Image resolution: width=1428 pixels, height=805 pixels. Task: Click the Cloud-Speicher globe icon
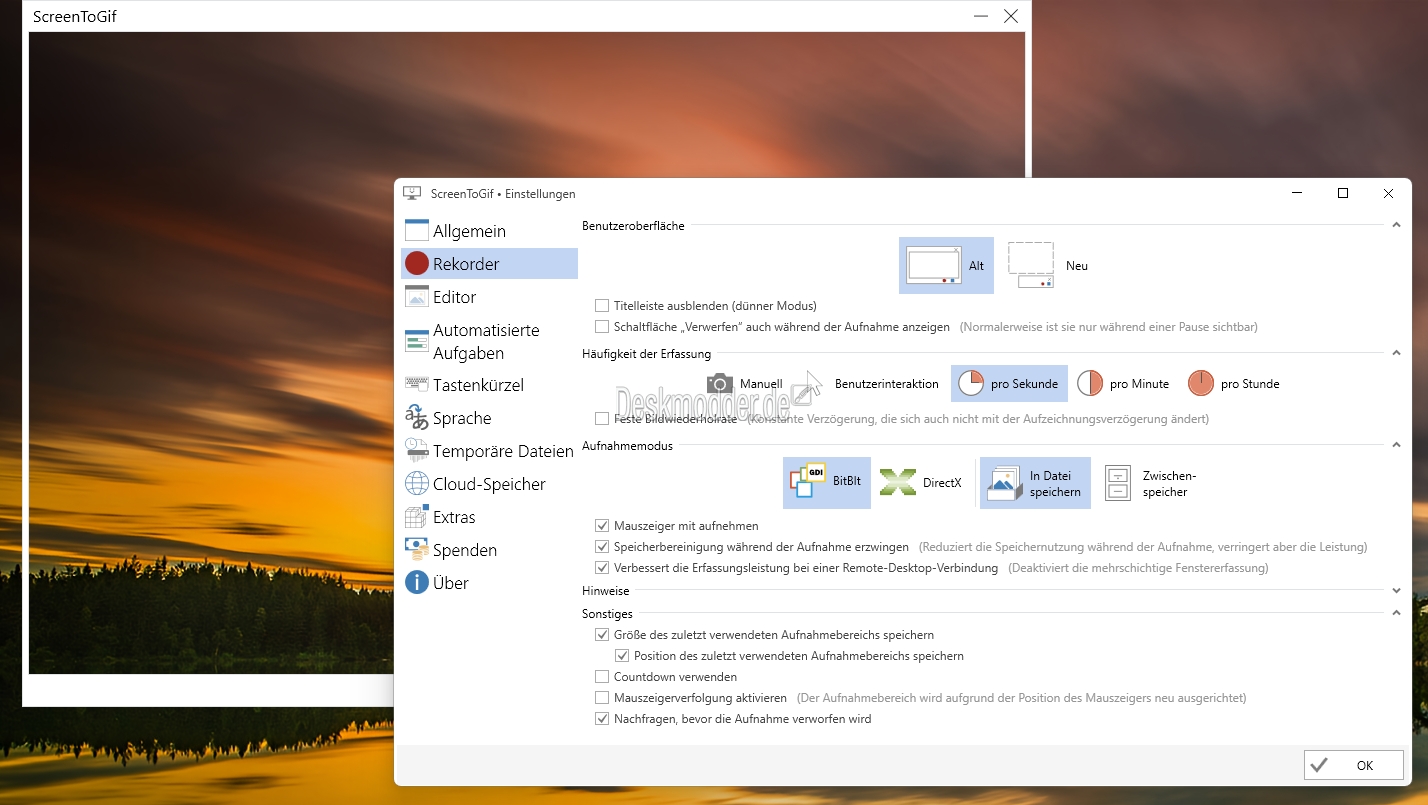(417, 484)
